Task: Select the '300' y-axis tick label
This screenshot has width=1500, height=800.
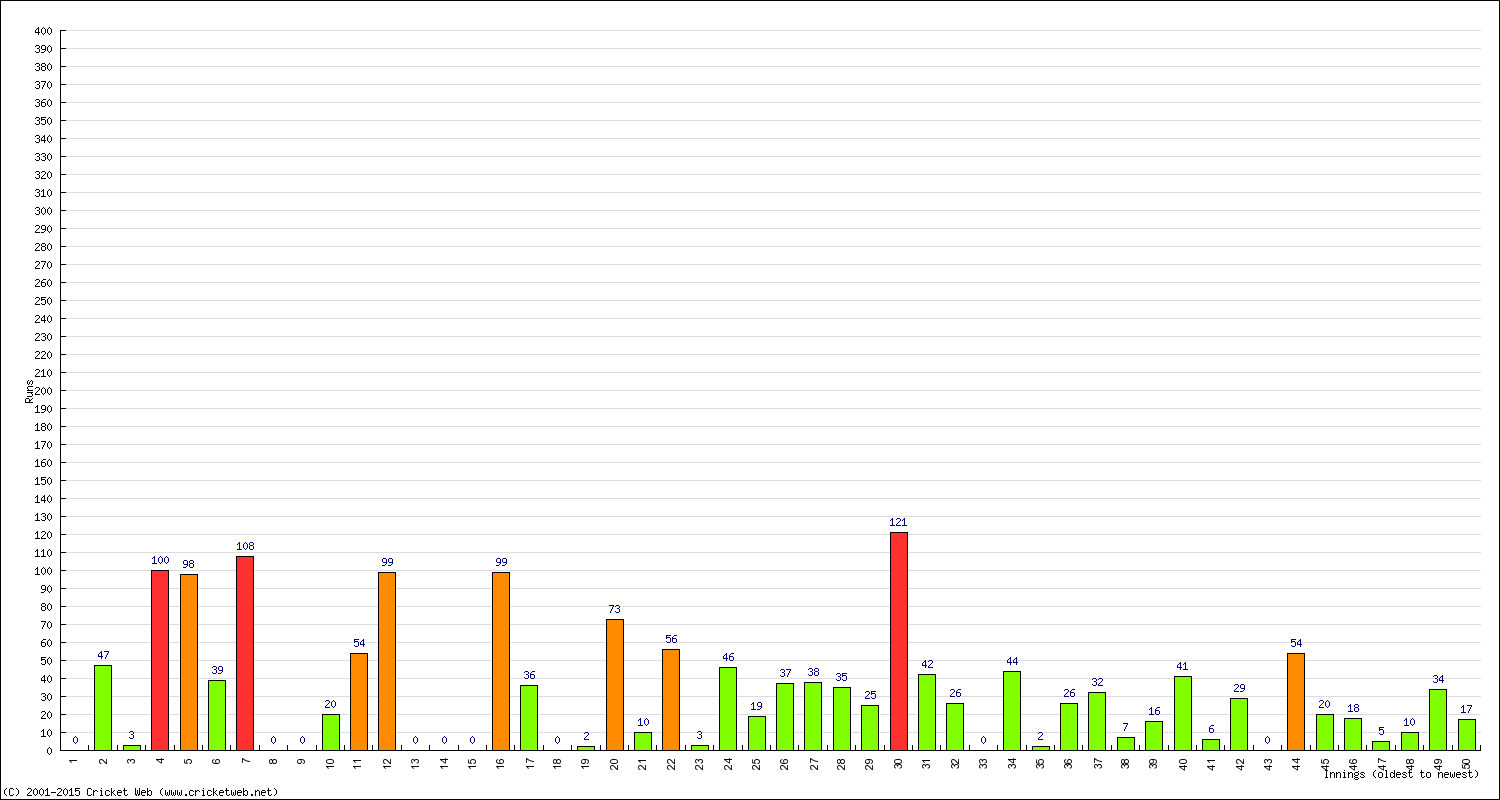Action: coord(43,211)
